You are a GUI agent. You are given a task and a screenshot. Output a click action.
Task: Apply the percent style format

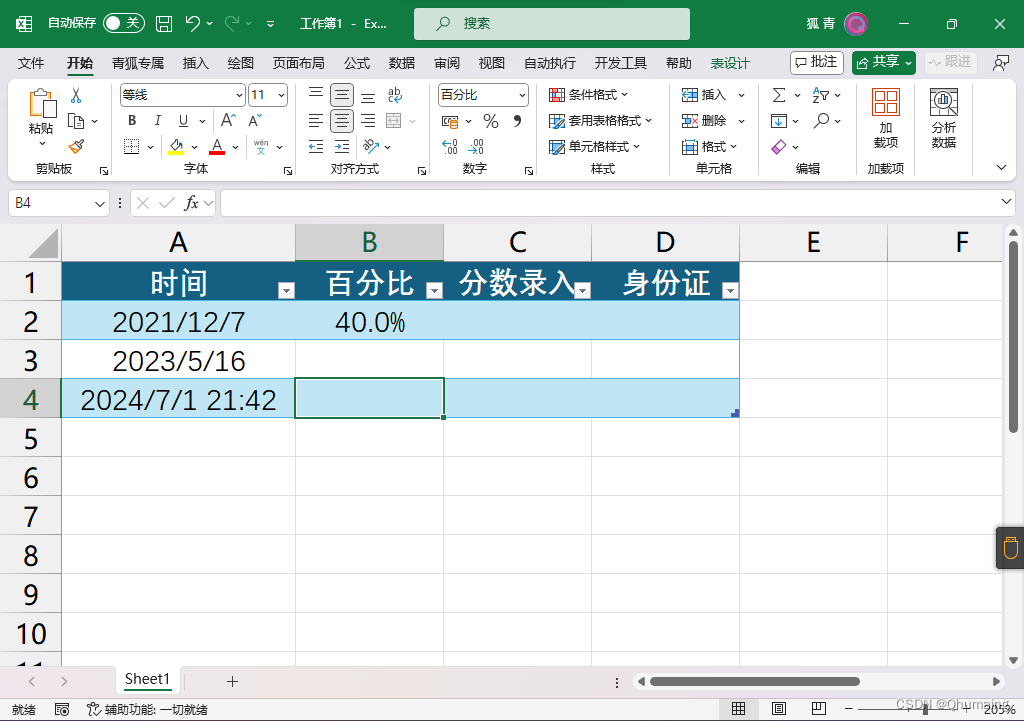(x=489, y=120)
